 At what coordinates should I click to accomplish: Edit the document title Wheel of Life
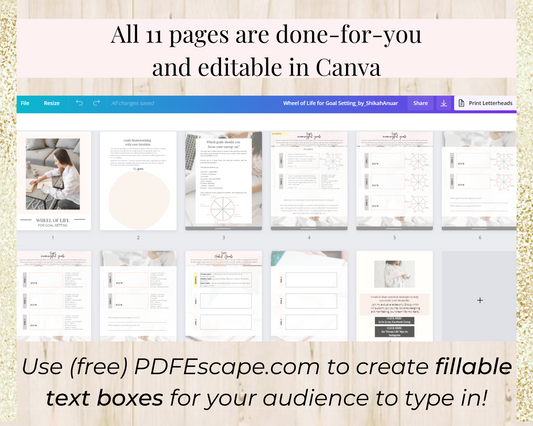(x=340, y=103)
